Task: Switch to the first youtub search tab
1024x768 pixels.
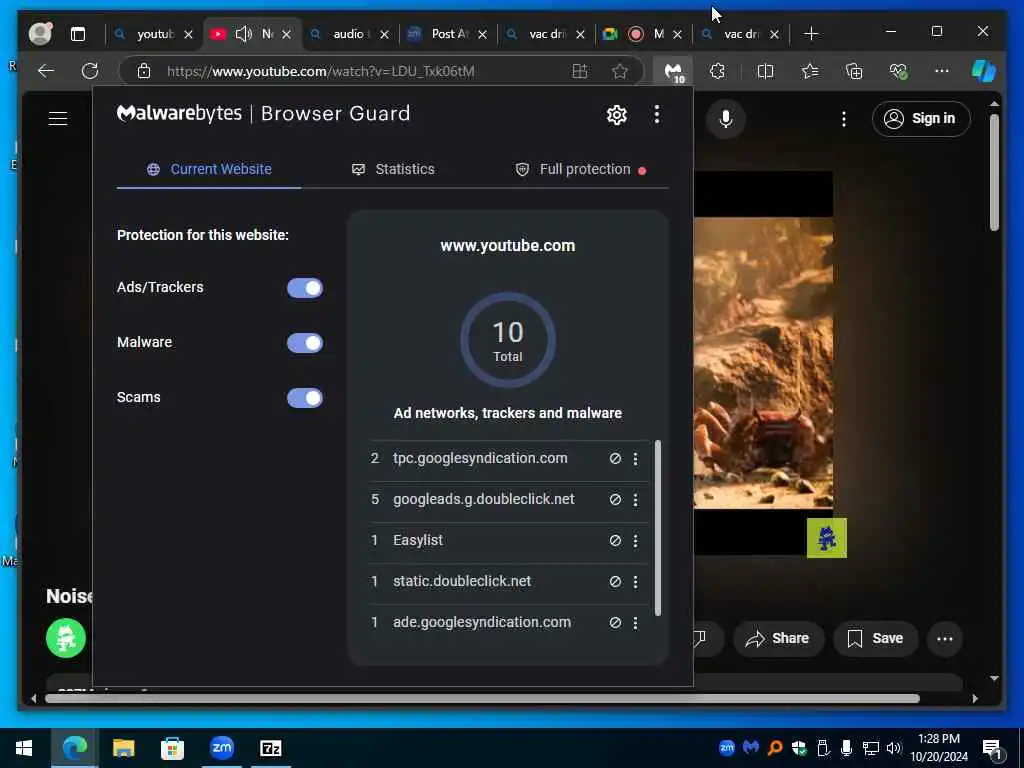Action: (155, 34)
